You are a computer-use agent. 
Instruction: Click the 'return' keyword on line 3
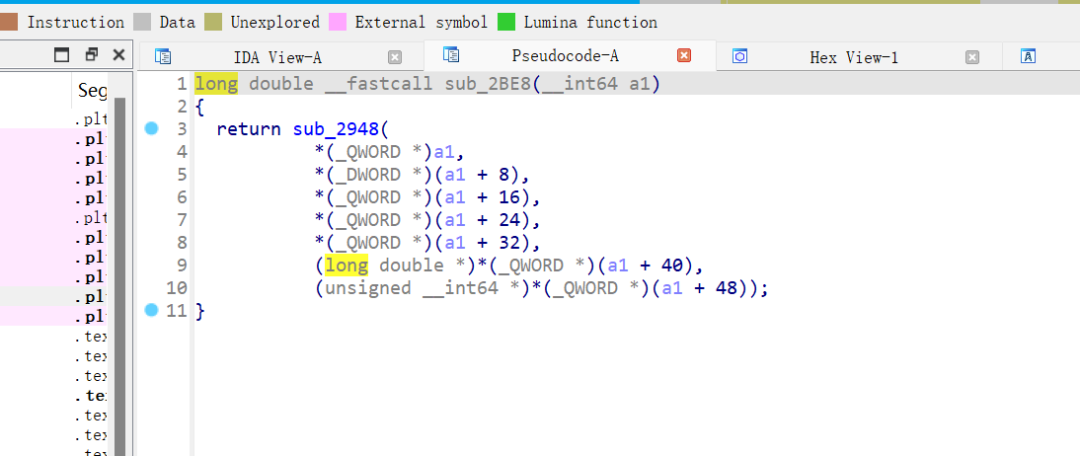click(x=249, y=129)
